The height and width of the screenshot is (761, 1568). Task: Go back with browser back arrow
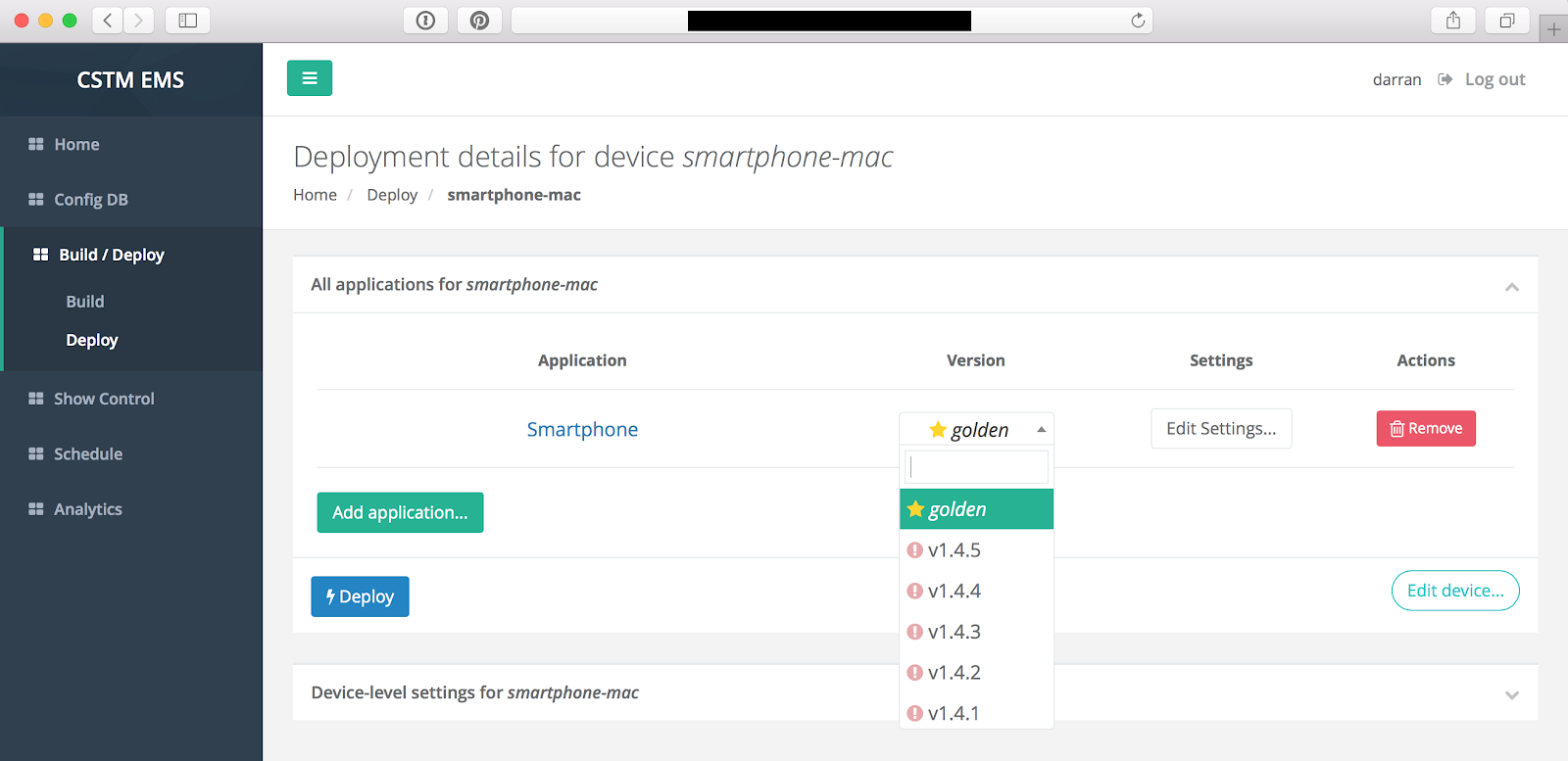tap(108, 21)
